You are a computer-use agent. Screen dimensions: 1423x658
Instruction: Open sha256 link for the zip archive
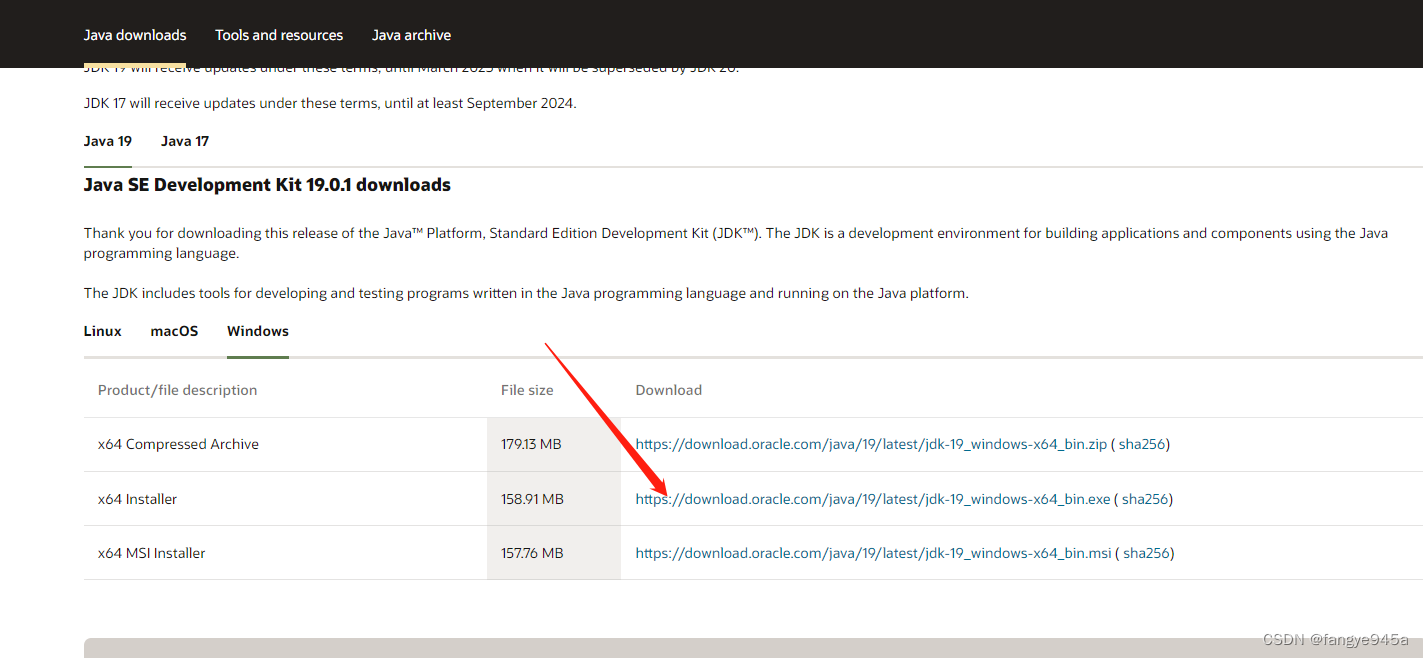point(1142,444)
